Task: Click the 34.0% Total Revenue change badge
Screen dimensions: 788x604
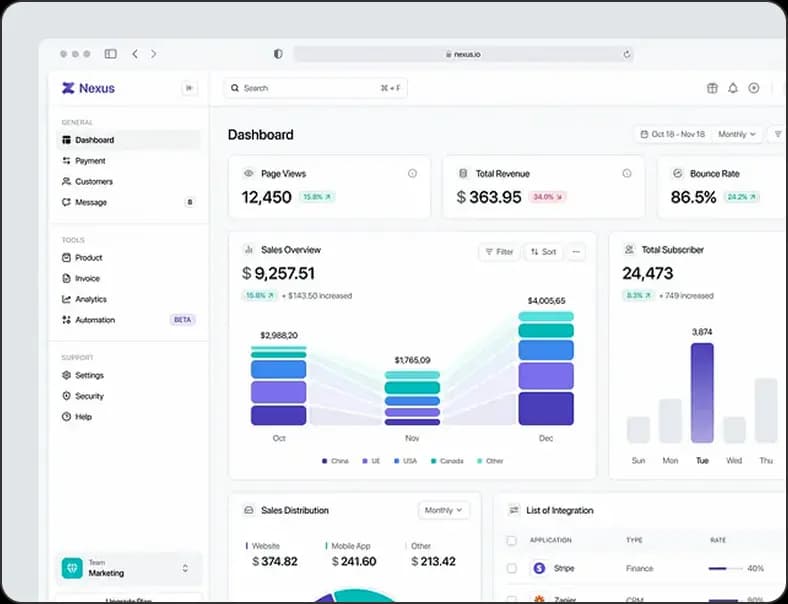Action: pyautogui.click(x=547, y=197)
